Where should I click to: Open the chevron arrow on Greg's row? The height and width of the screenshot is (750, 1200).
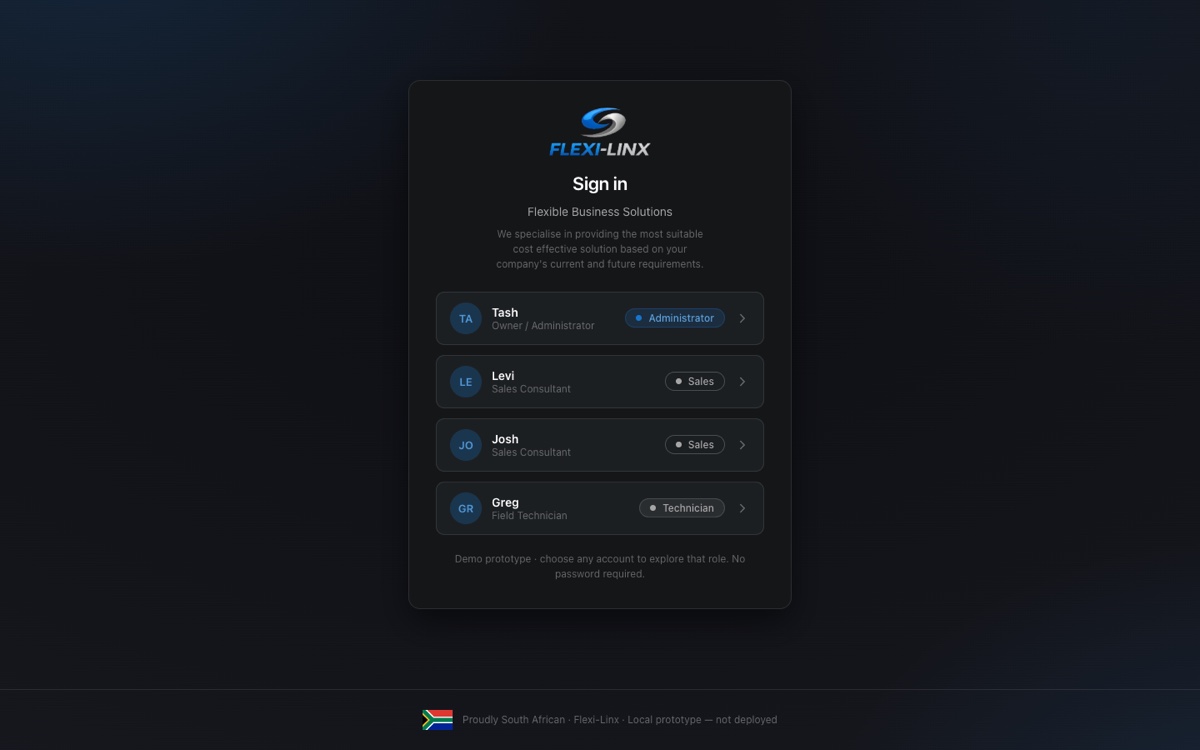pos(742,508)
